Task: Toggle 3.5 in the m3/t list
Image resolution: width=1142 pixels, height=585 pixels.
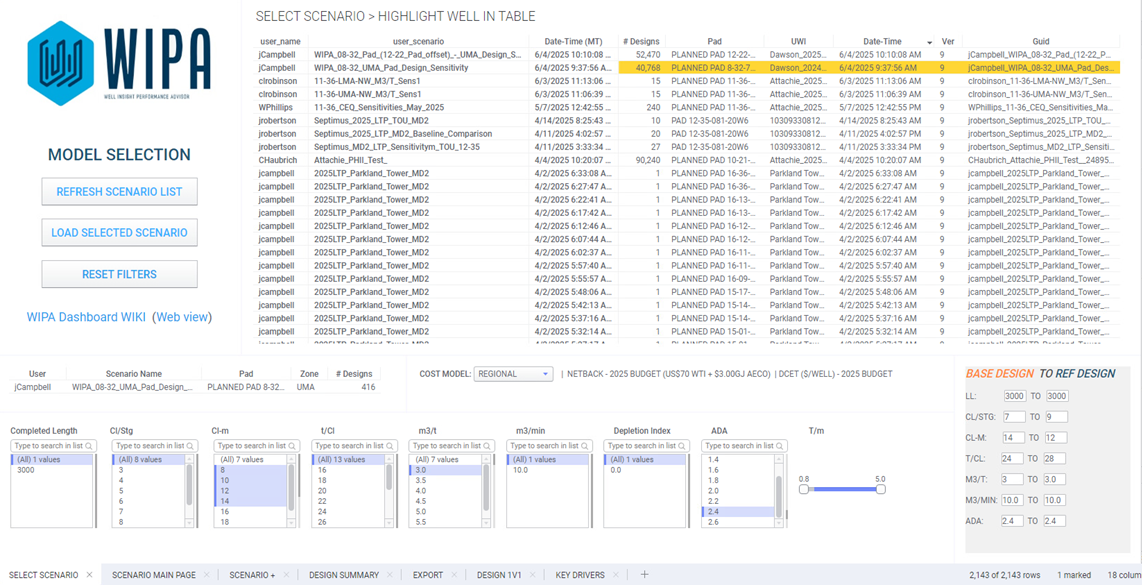Action: pyautogui.click(x=421, y=480)
